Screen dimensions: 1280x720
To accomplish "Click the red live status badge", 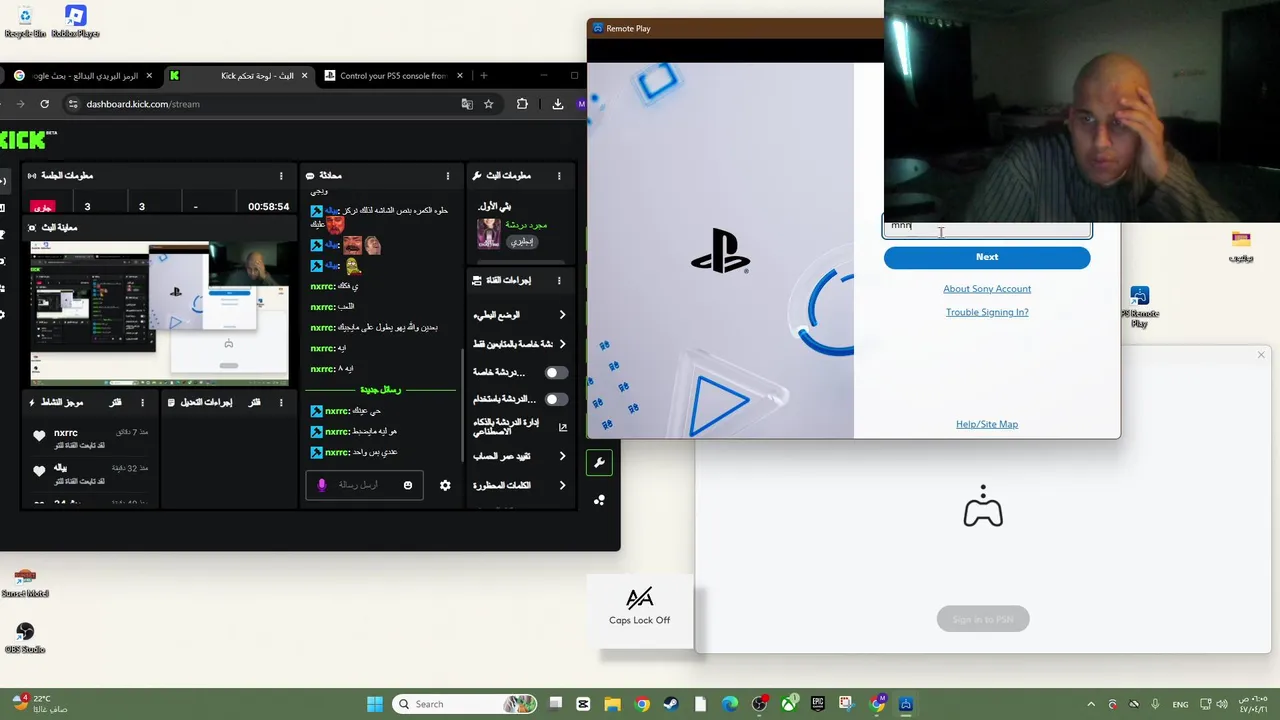I will pyautogui.click(x=42, y=207).
